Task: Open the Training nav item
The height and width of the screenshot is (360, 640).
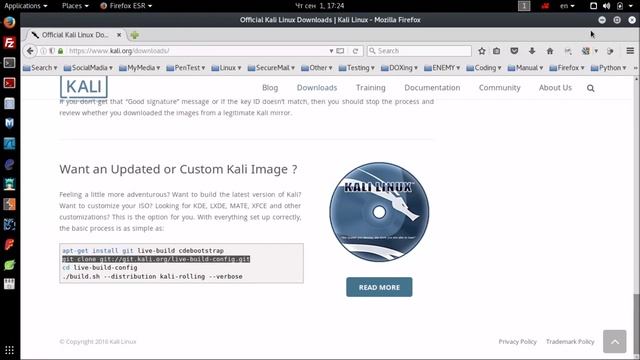Action: pos(370,88)
